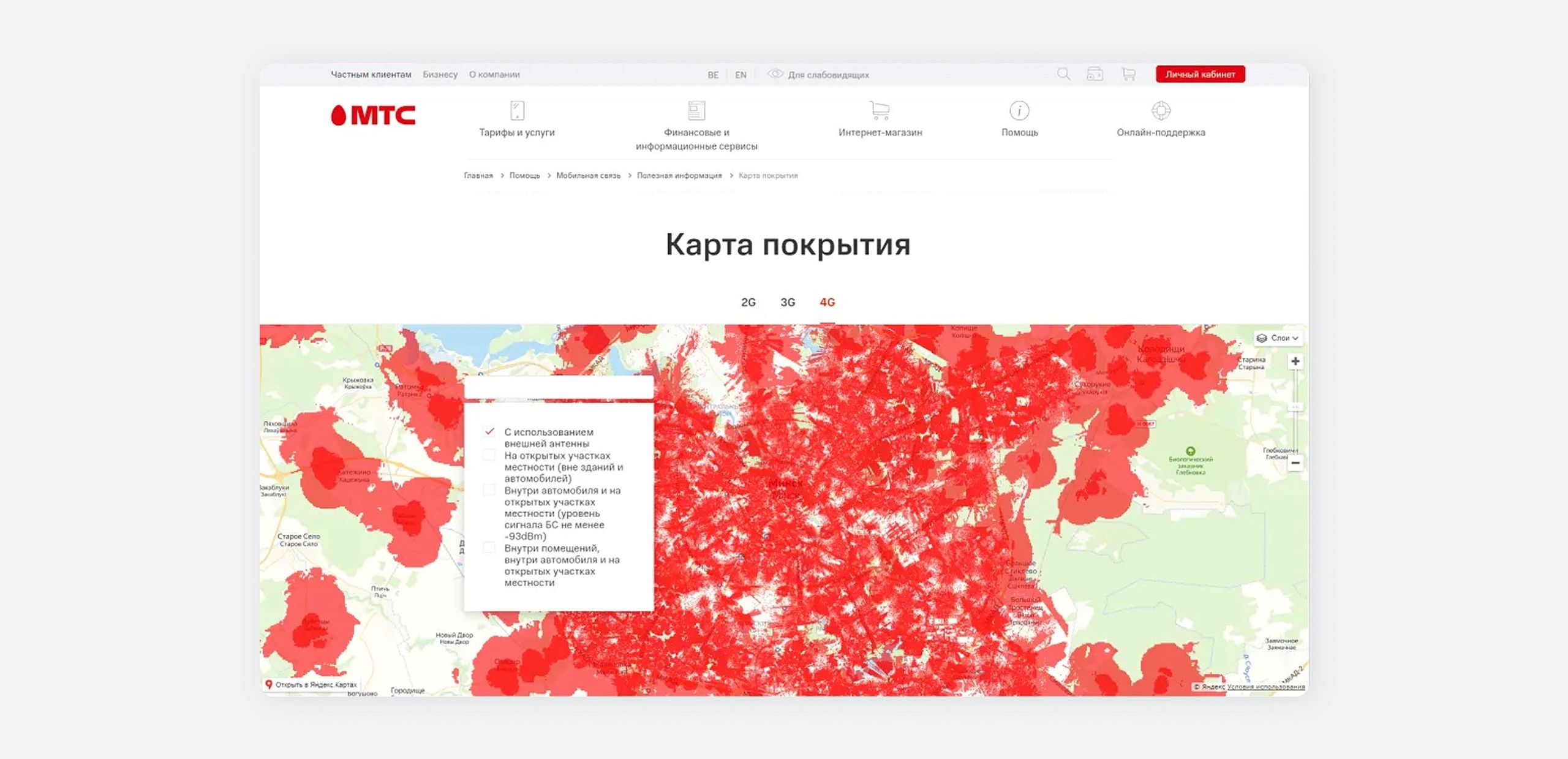Expand the Слои layers dropdown

(1278, 338)
